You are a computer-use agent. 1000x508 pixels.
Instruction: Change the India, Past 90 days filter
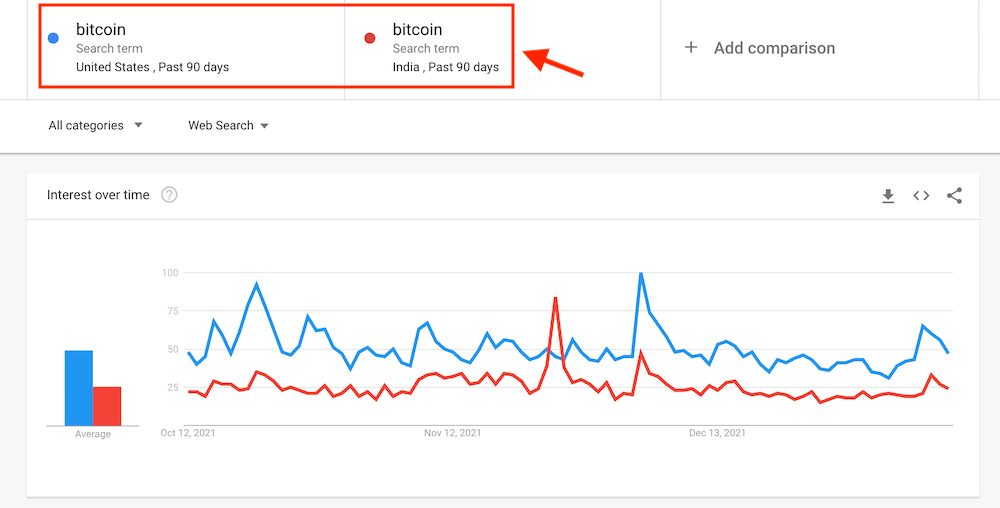(446, 67)
